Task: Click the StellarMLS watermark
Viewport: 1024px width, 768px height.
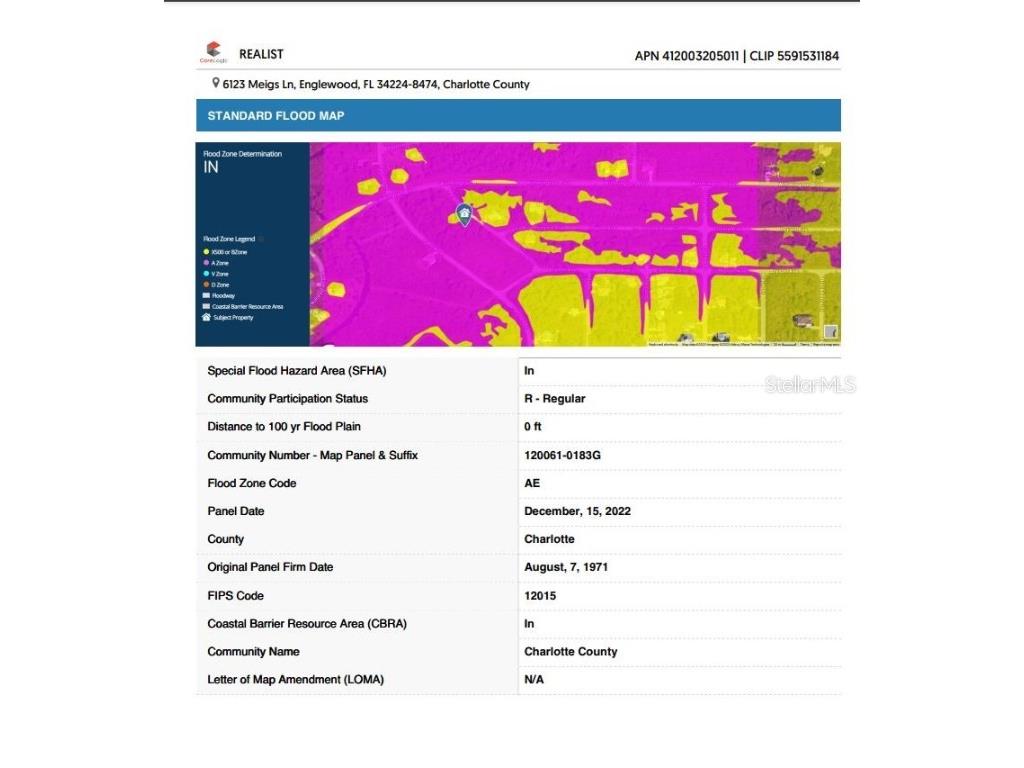Action: (810, 385)
